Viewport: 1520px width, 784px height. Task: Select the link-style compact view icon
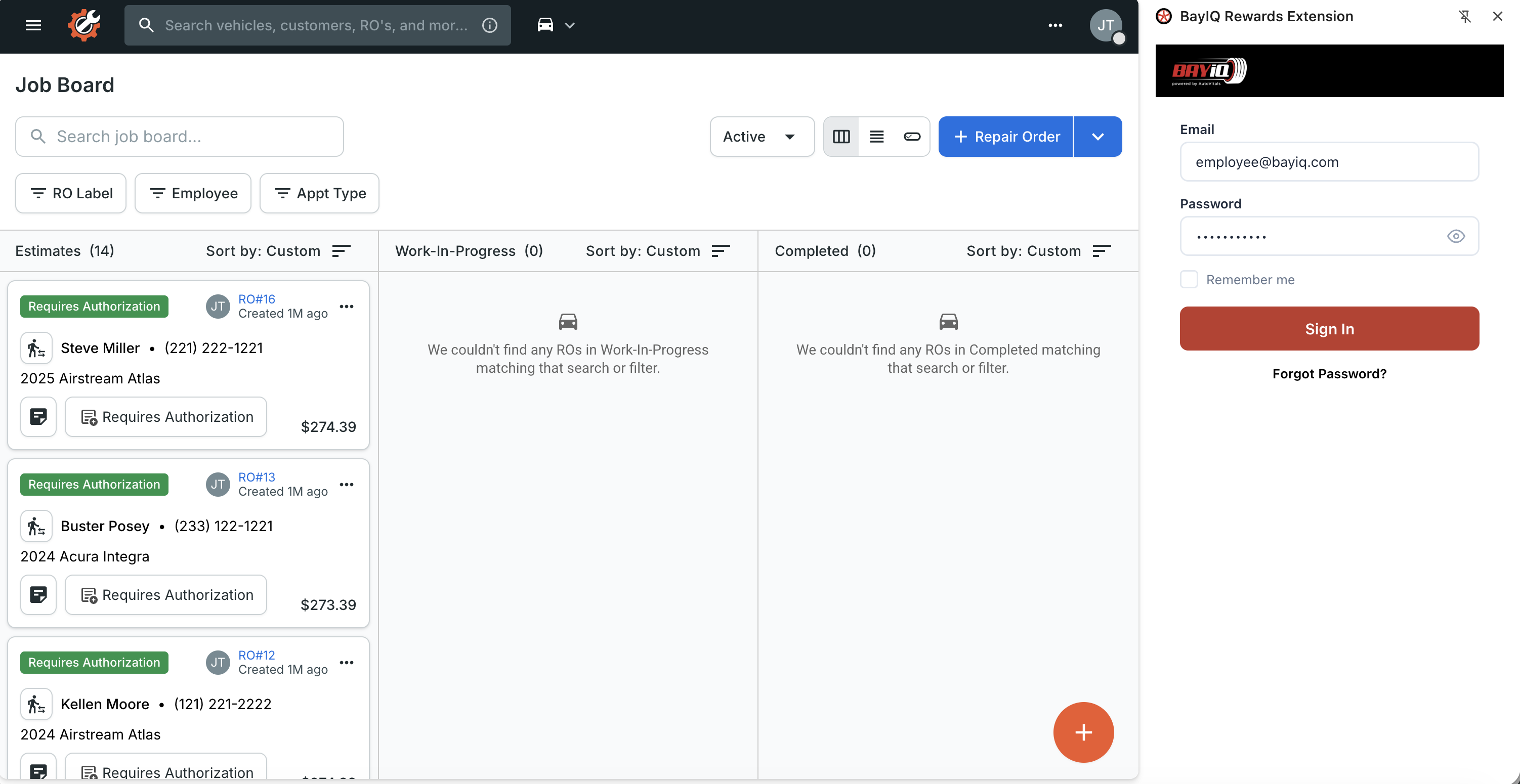[912, 136]
